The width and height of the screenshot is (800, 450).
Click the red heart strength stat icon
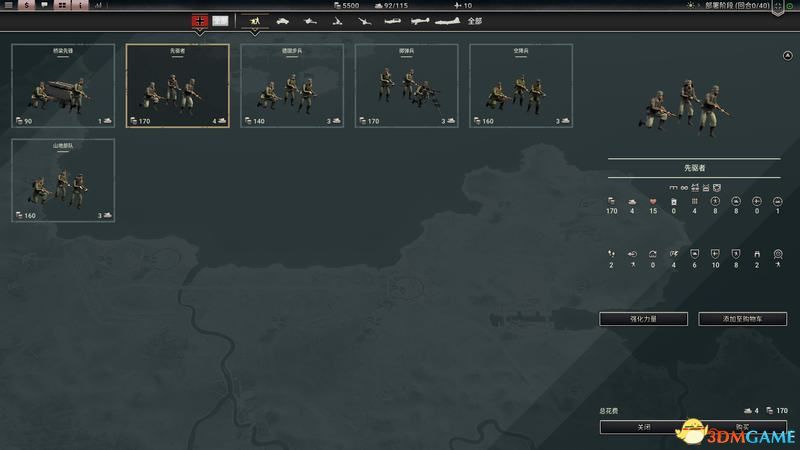tap(653, 202)
